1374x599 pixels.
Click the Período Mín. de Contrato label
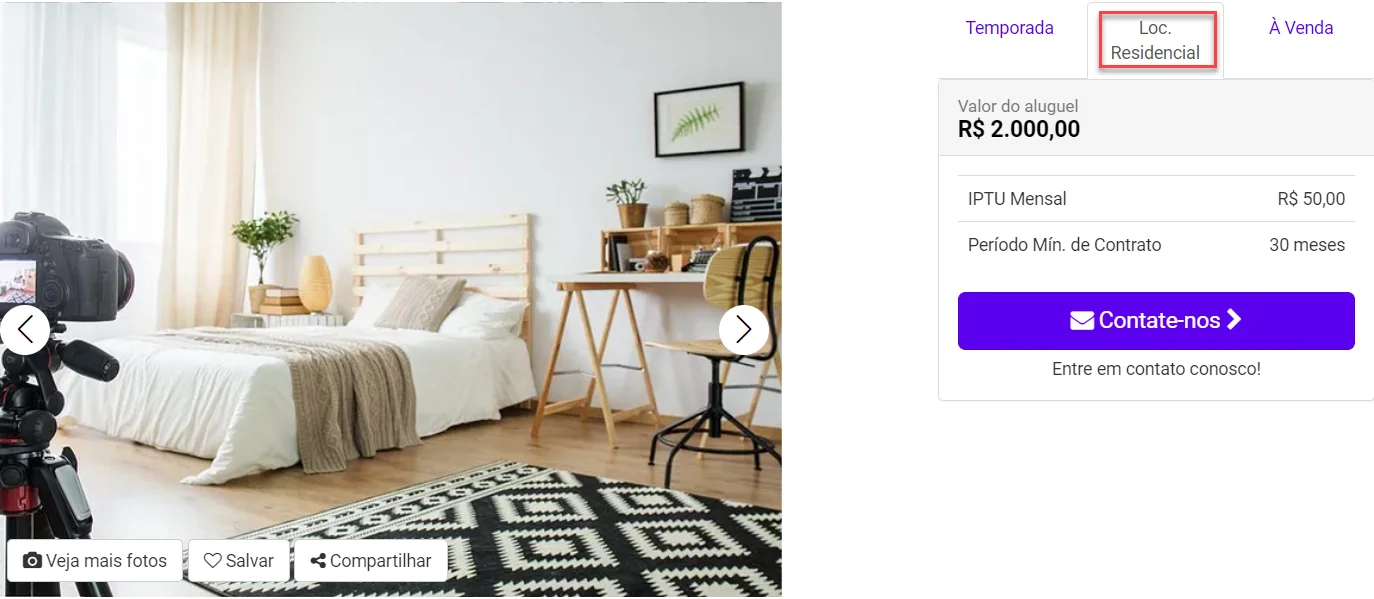1064,245
